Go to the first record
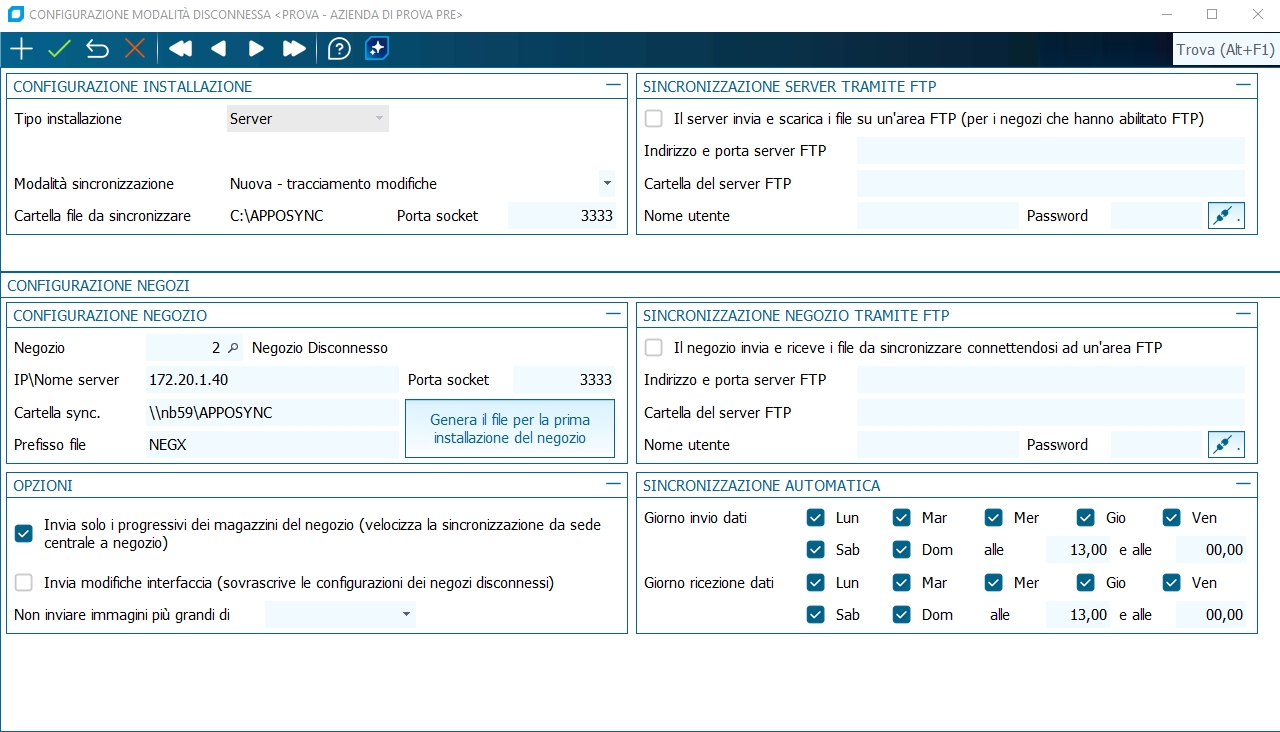Viewport: 1280px width, 732px height. click(180, 49)
